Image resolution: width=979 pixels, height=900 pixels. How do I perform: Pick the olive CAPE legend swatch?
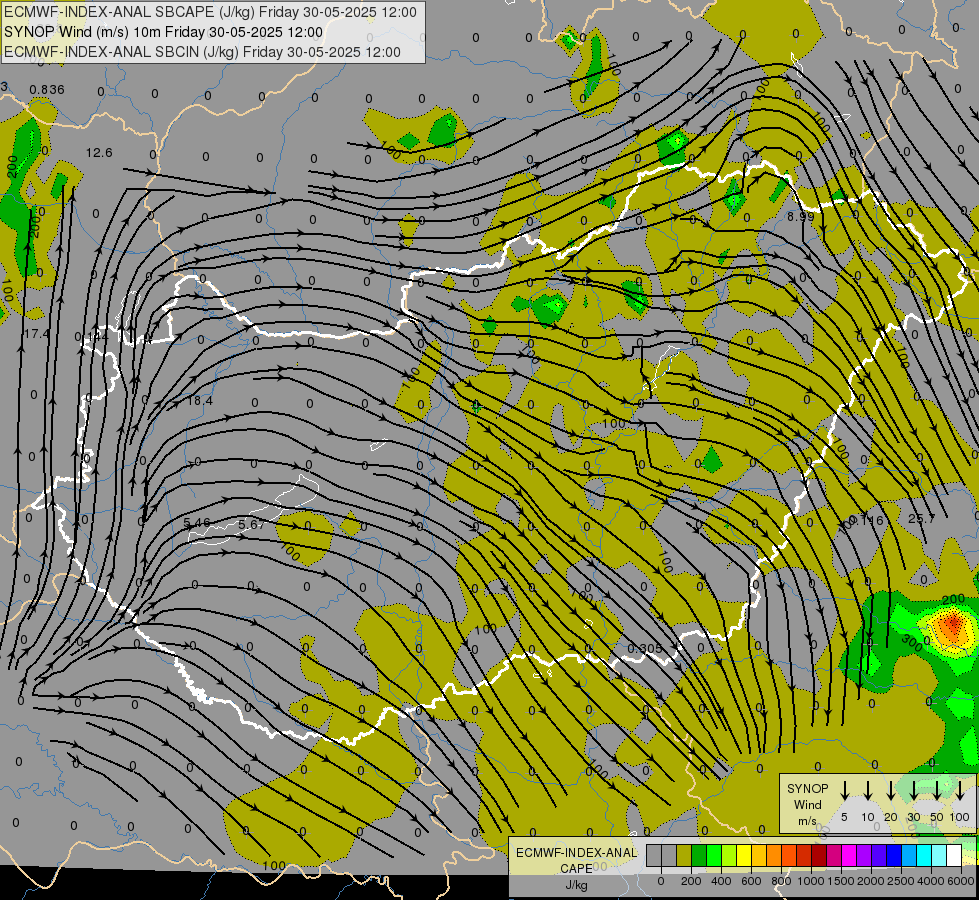[684, 855]
